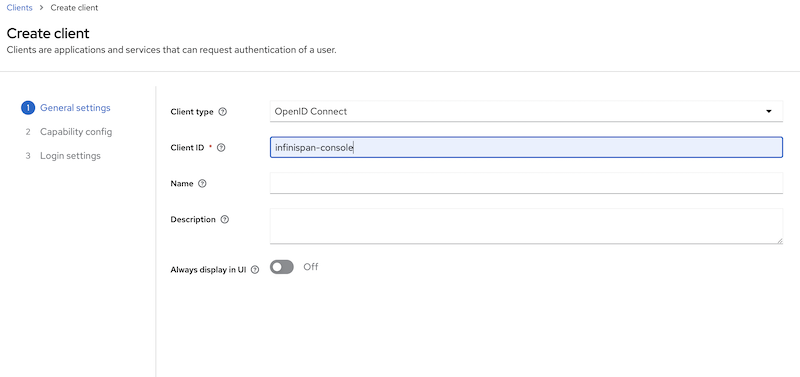Click the Off label beside the switch
Image resolution: width=800 pixels, height=377 pixels.
tap(311, 267)
